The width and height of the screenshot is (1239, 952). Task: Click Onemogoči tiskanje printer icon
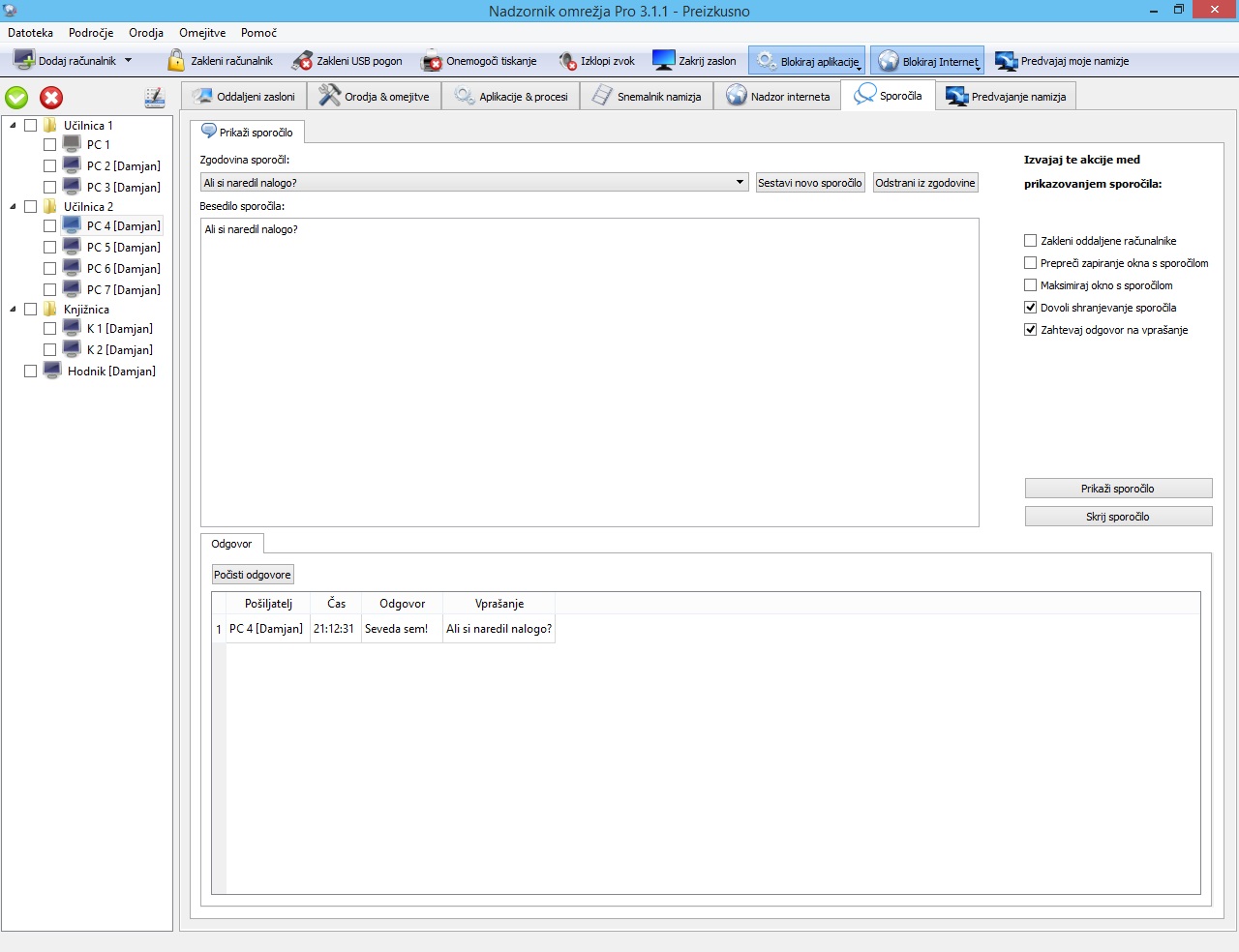click(x=432, y=61)
